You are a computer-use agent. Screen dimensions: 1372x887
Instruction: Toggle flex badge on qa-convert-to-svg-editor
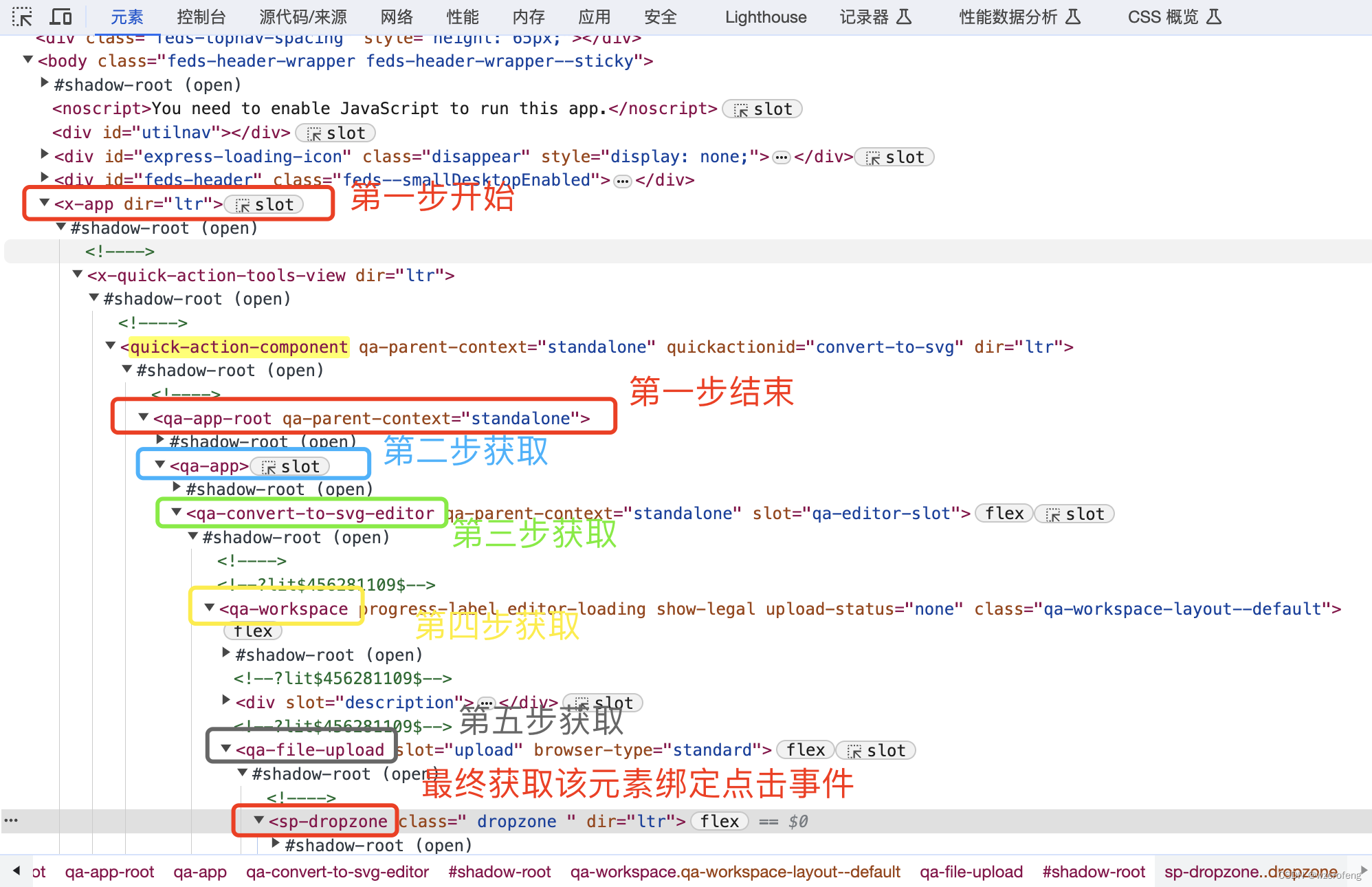click(1004, 514)
